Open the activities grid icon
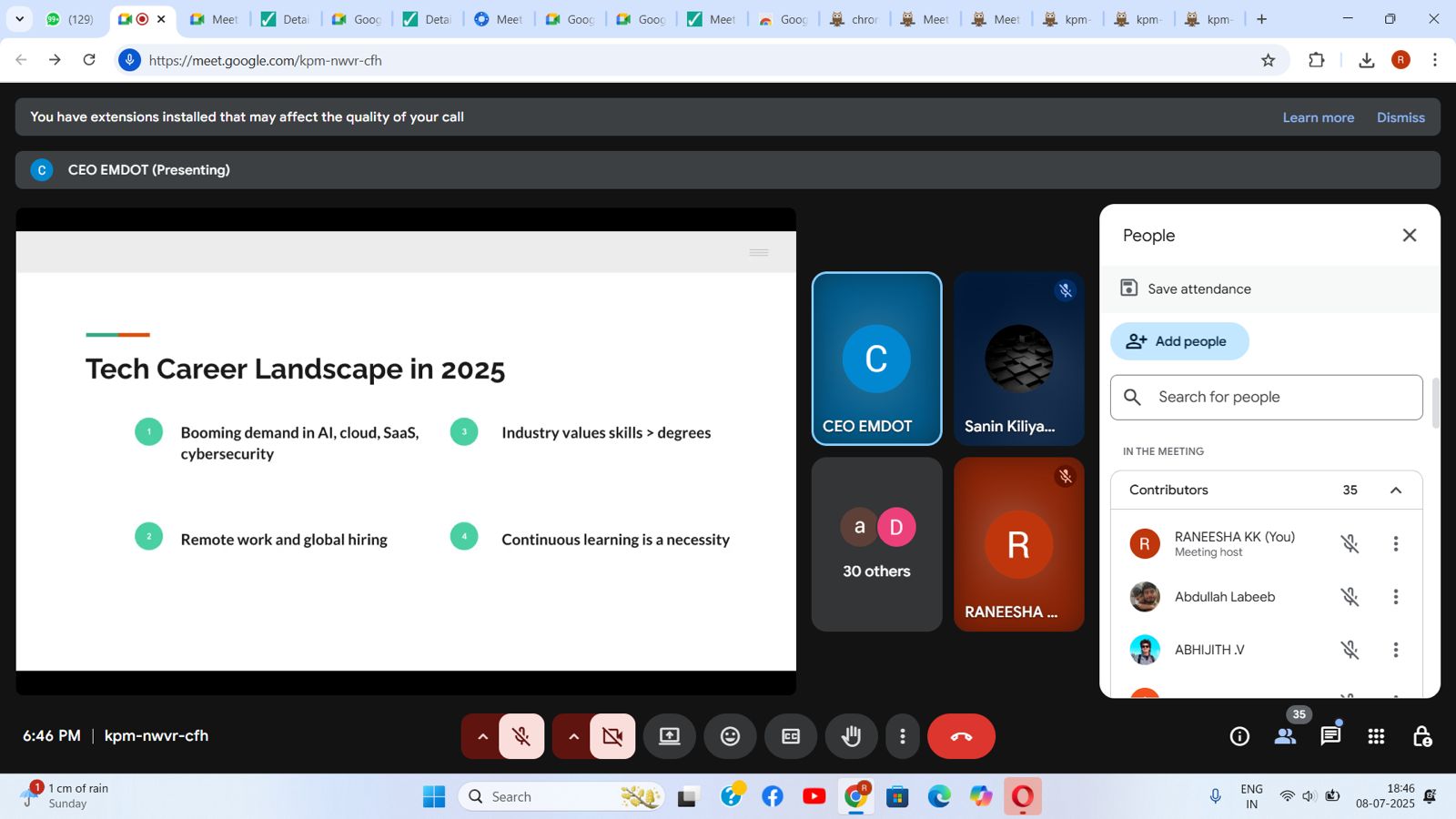 [x=1376, y=736]
